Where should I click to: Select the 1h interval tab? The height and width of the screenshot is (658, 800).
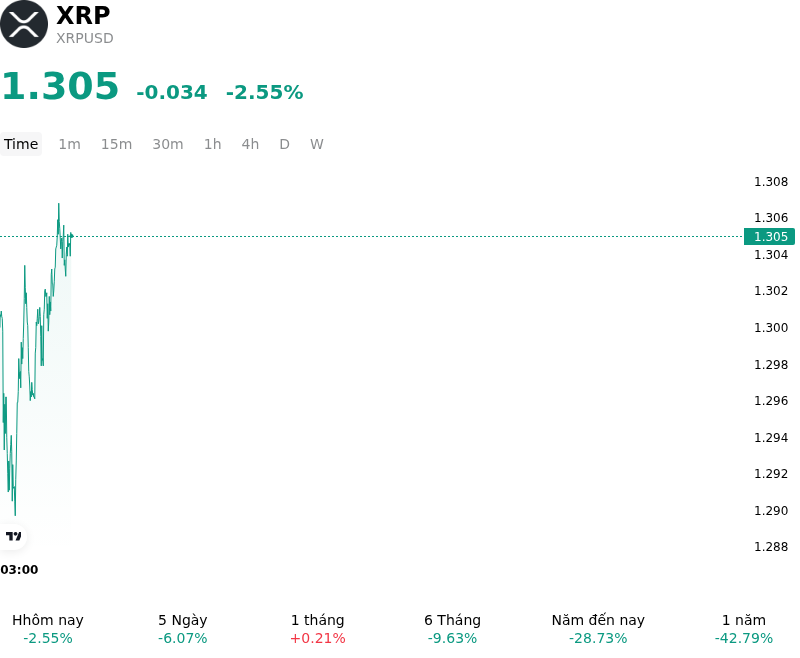click(x=212, y=144)
